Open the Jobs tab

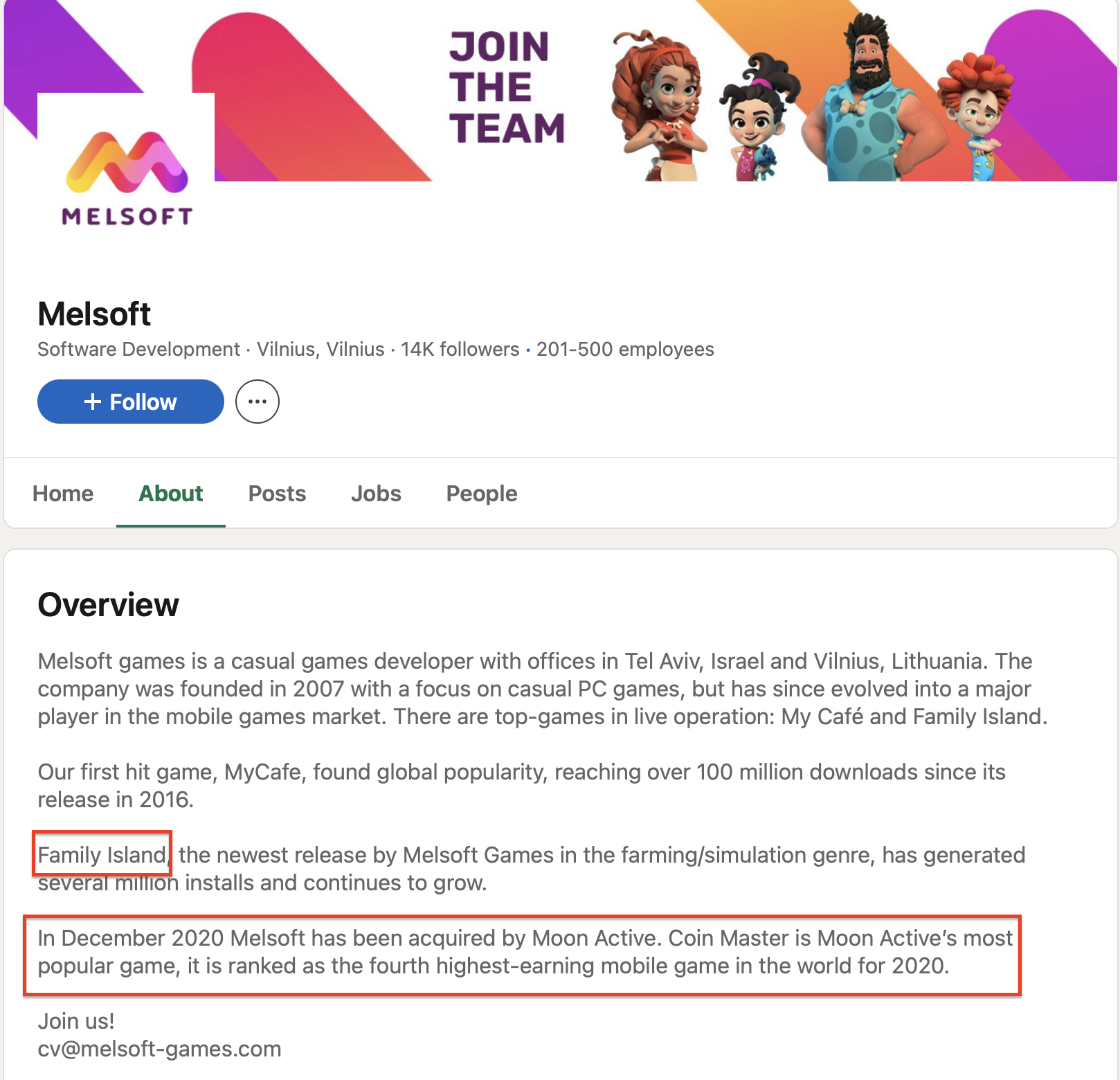click(x=376, y=494)
